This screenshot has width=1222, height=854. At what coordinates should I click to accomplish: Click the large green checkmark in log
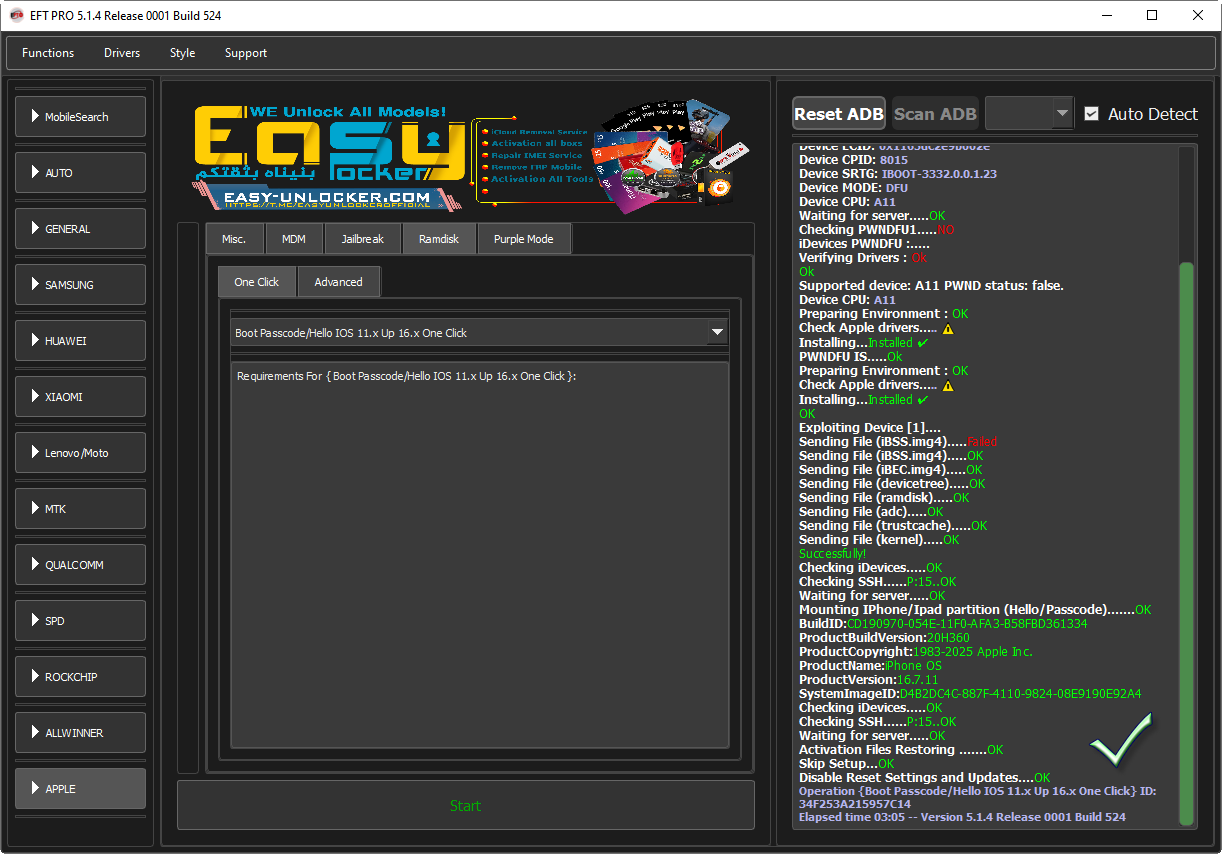click(1121, 740)
